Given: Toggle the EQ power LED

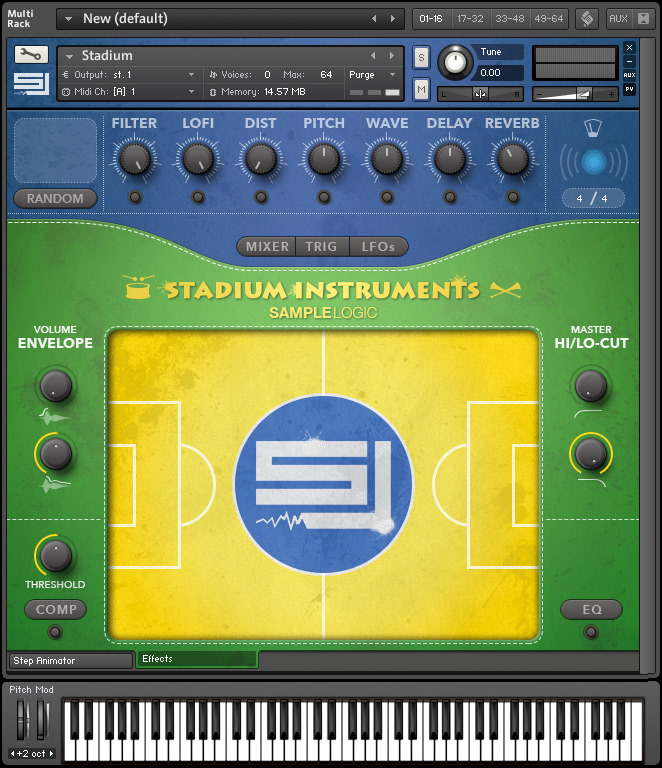Looking at the screenshot, I should click(591, 632).
